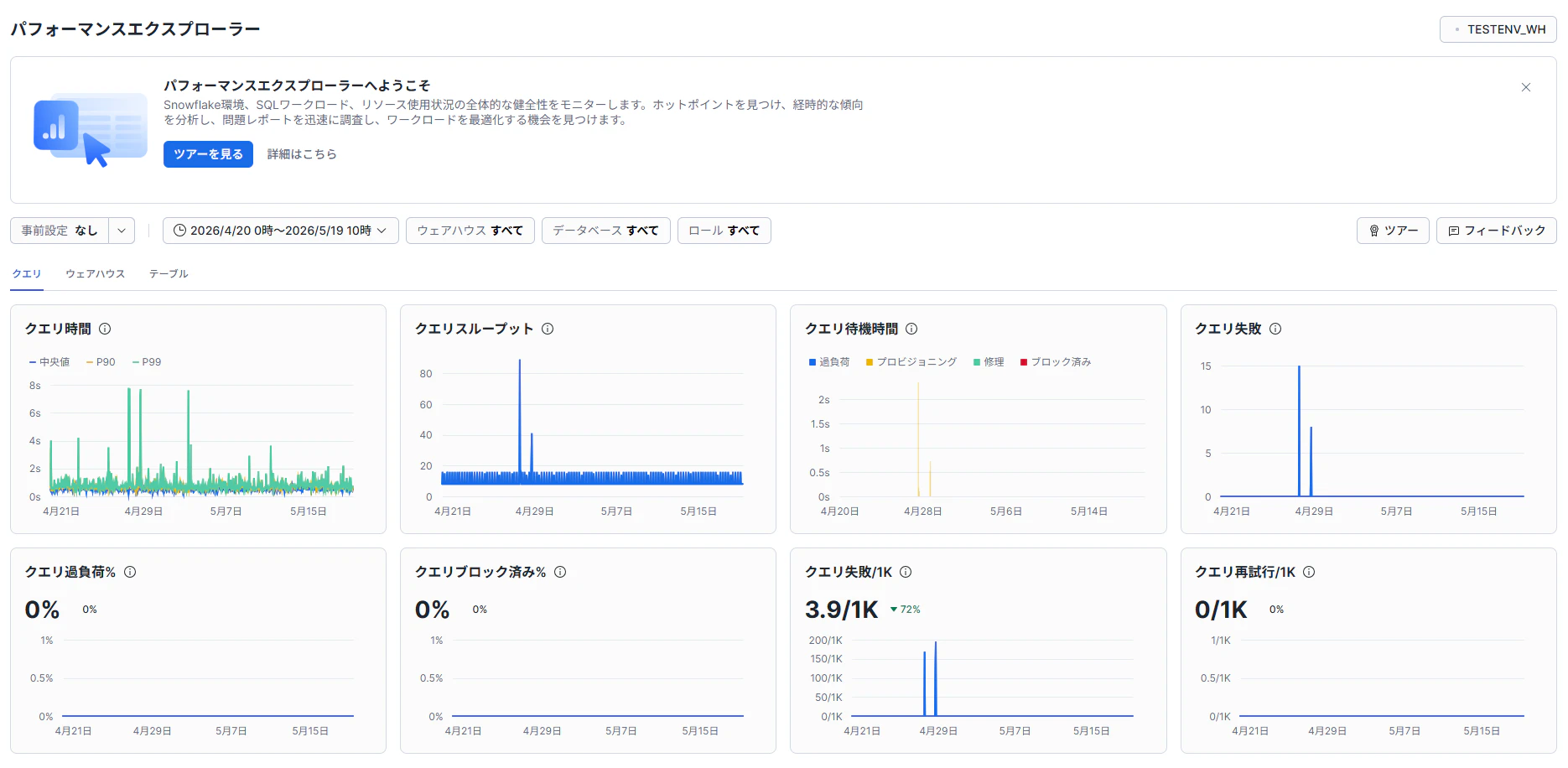Click the performance explorer illustration
The height and width of the screenshot is (768, 1568).
[x=91, y=130]
